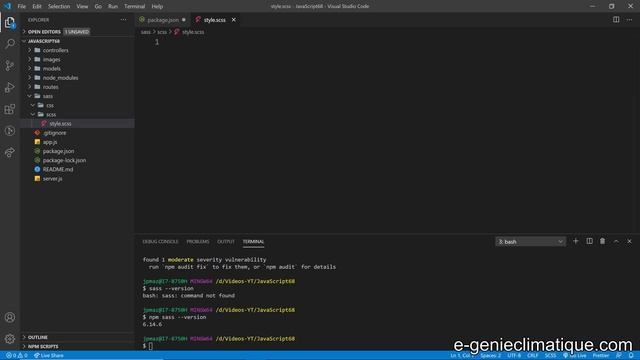Switch to package.json editor tab
Viewport: 640px width, 360px height.
pos(162,20)
